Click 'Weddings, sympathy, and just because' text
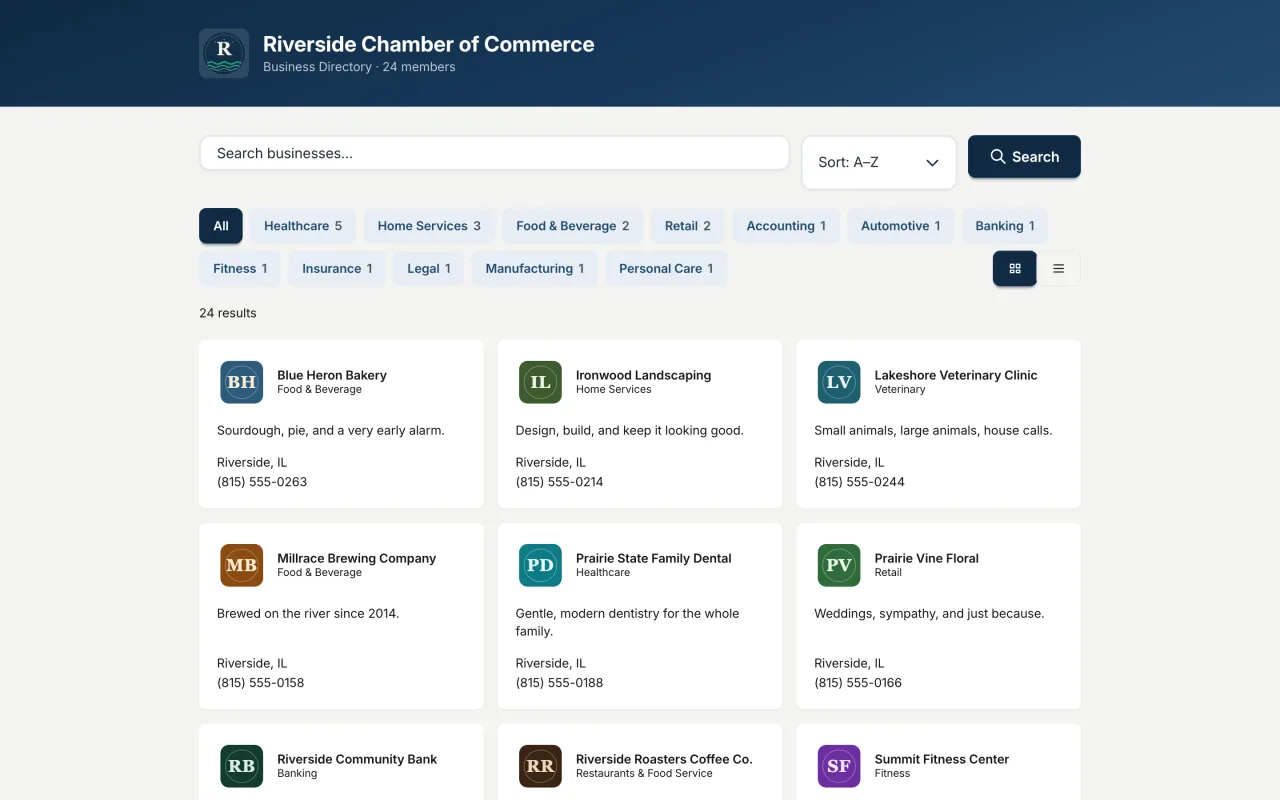The height and width of the screenshot is (800, 1280). point(929,614)
